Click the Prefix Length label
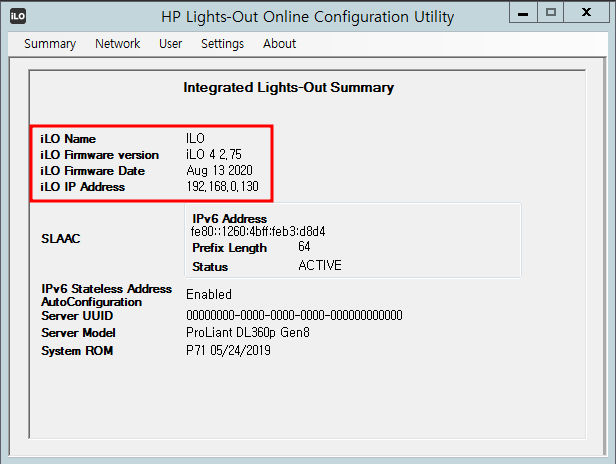616x464 pixels. pyautogui.click(x=229, y=248)
